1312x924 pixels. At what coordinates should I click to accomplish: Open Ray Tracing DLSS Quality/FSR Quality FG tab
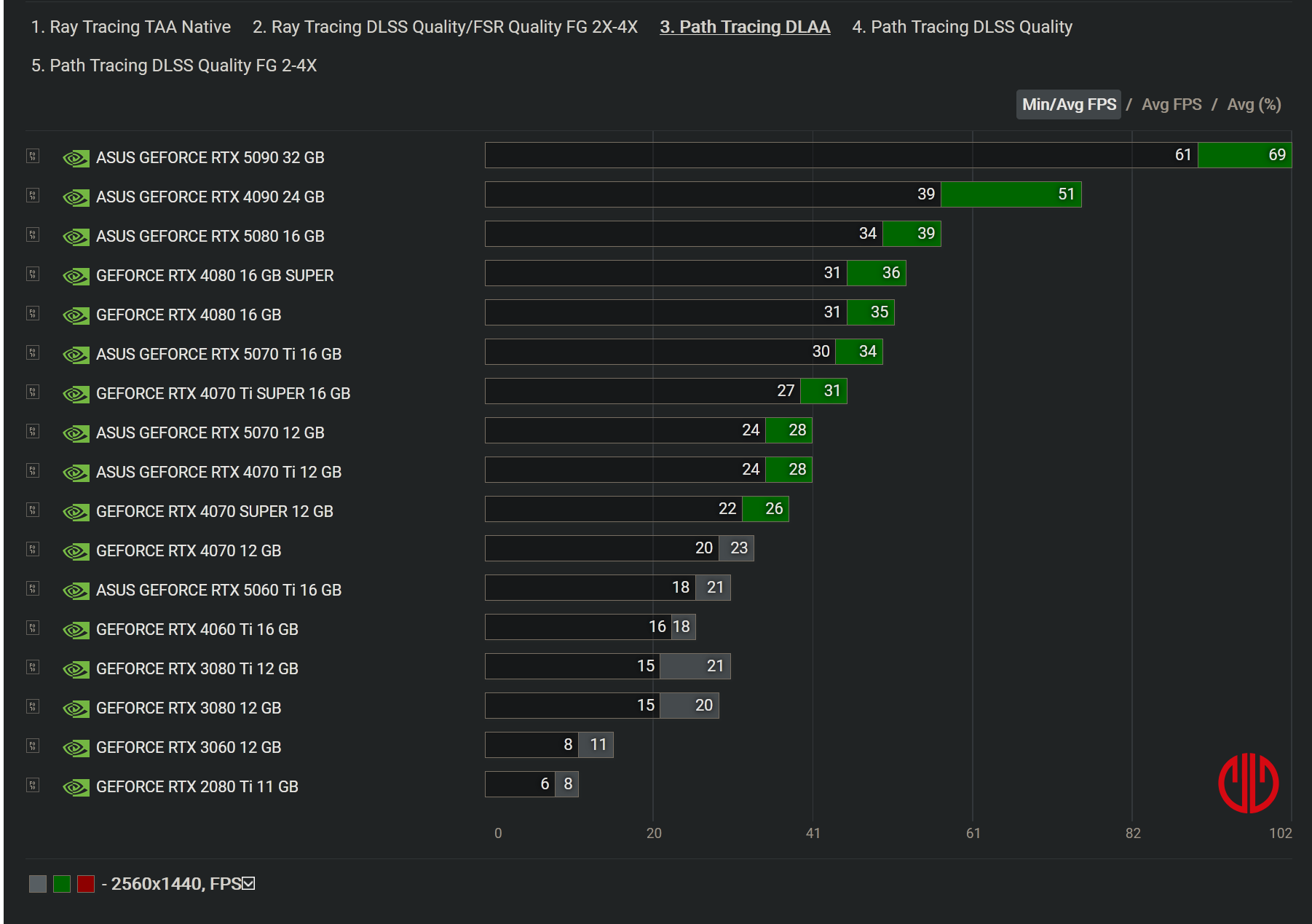pyautogui.click(x=445, y=27)
